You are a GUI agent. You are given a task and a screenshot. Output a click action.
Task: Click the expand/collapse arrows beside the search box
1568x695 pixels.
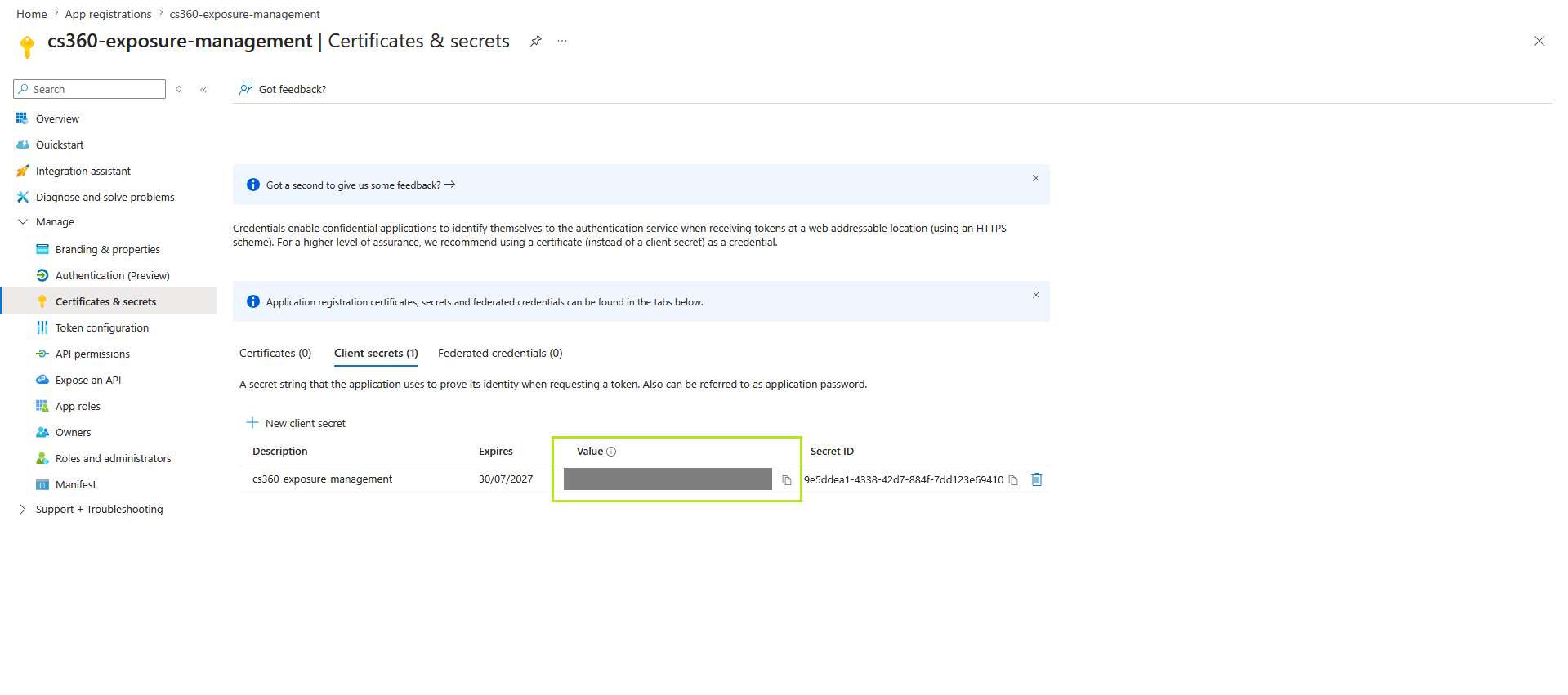coord(179,90)
